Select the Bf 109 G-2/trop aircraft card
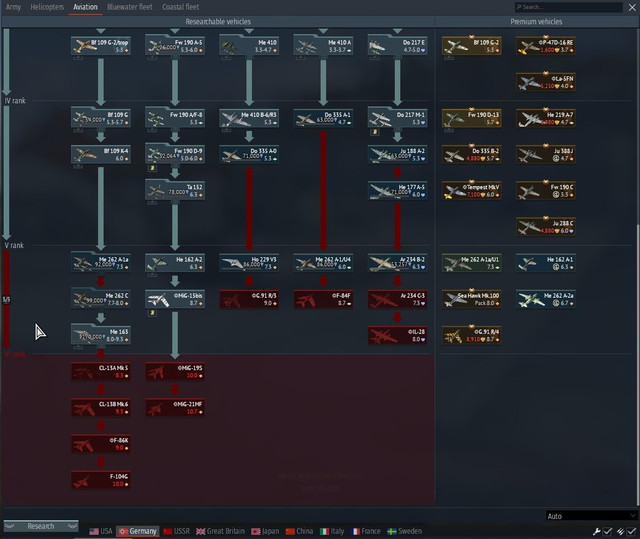The width and height of the screenshot is (640, 539). click(101, 46)
